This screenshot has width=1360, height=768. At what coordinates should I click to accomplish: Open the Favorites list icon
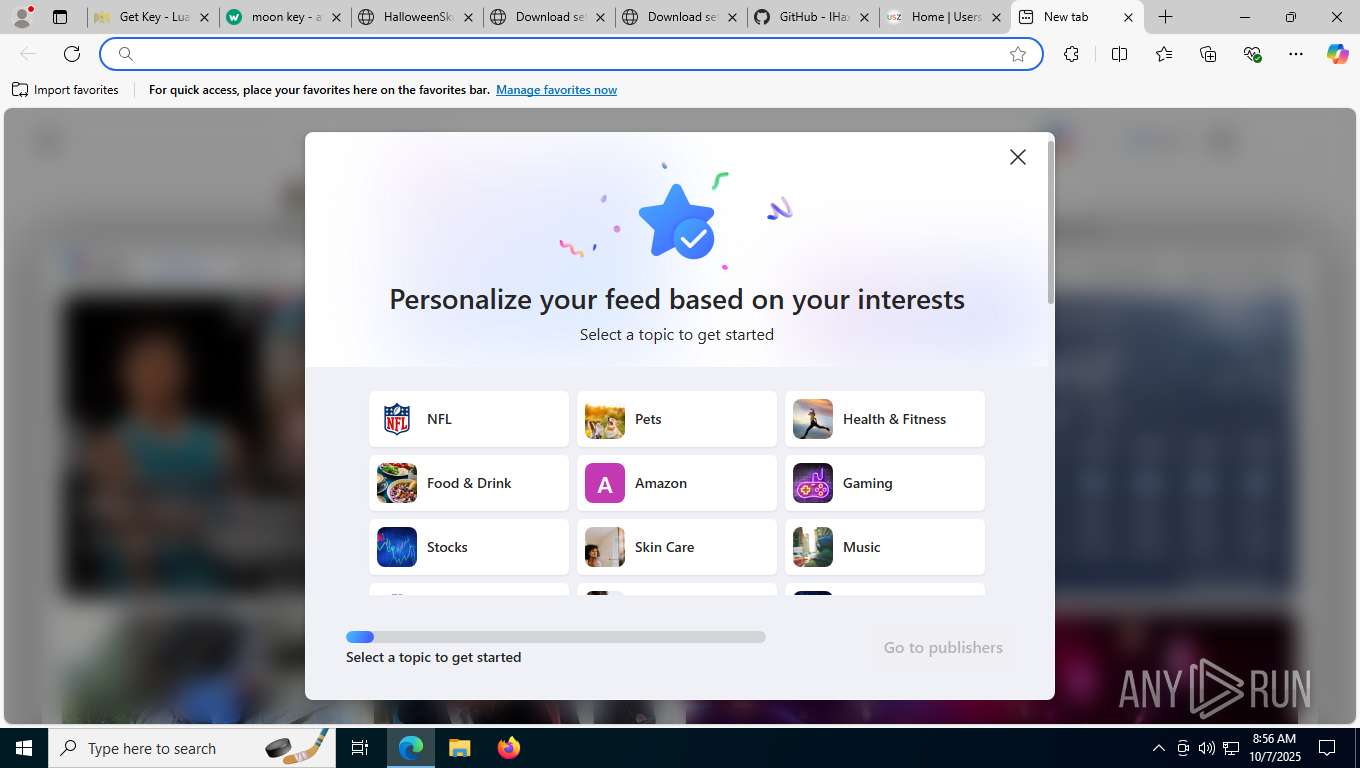tap(1164, 54)
